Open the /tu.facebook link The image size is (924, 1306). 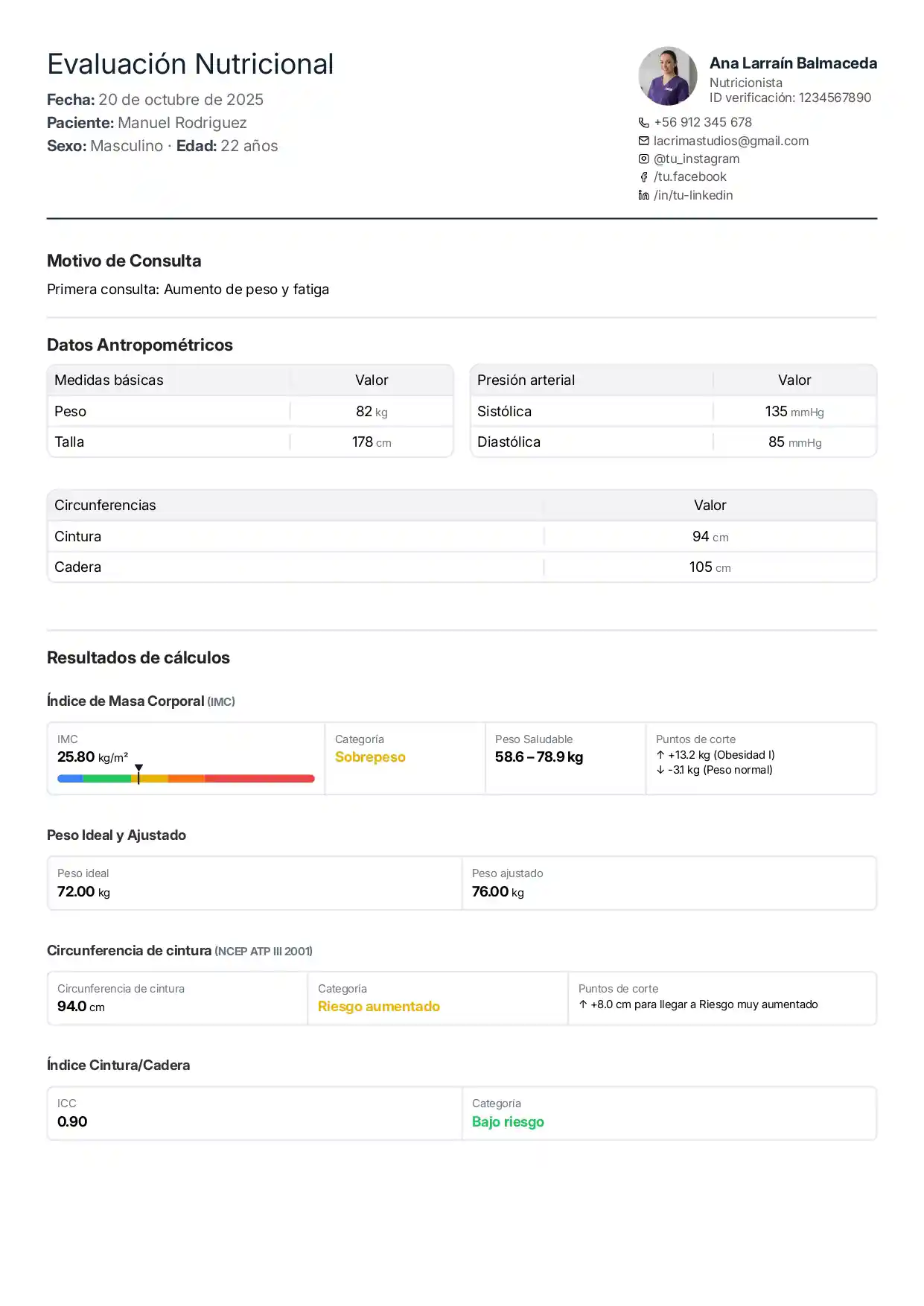pos(689,176)
